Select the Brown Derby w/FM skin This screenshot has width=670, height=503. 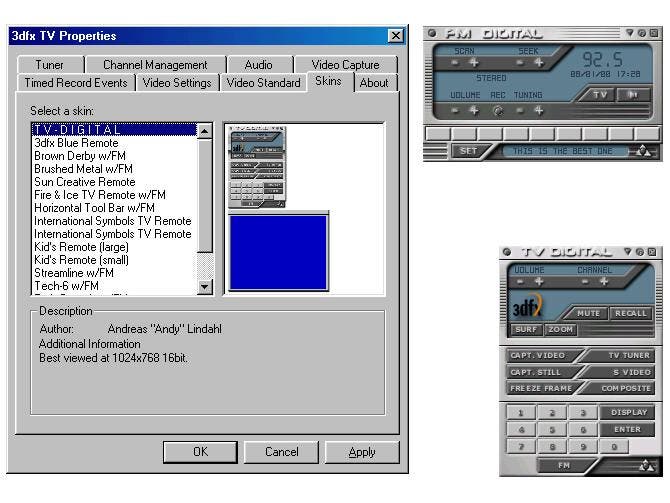point(115,156)
